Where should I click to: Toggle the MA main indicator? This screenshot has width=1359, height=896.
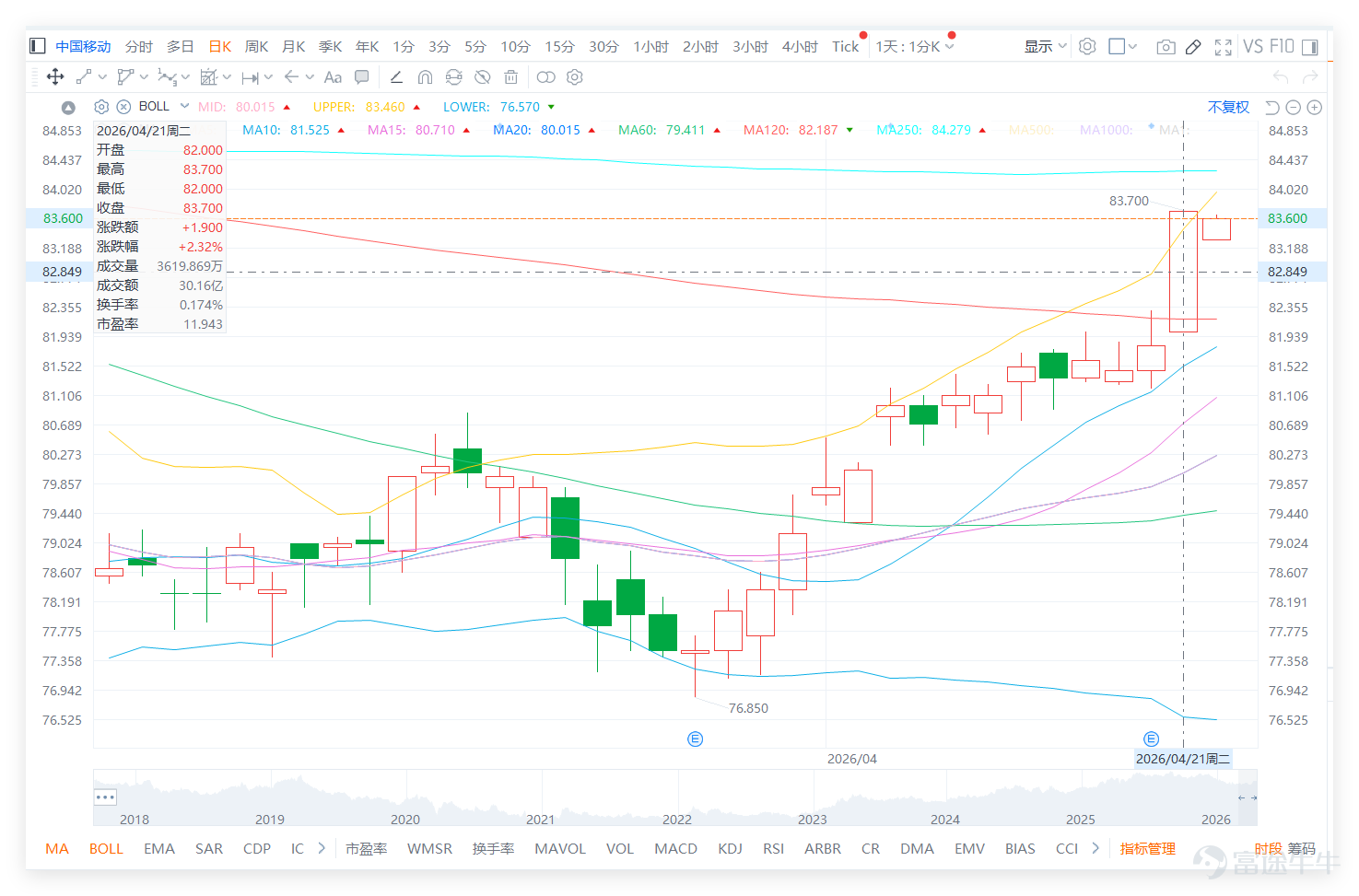click(57, 848)
